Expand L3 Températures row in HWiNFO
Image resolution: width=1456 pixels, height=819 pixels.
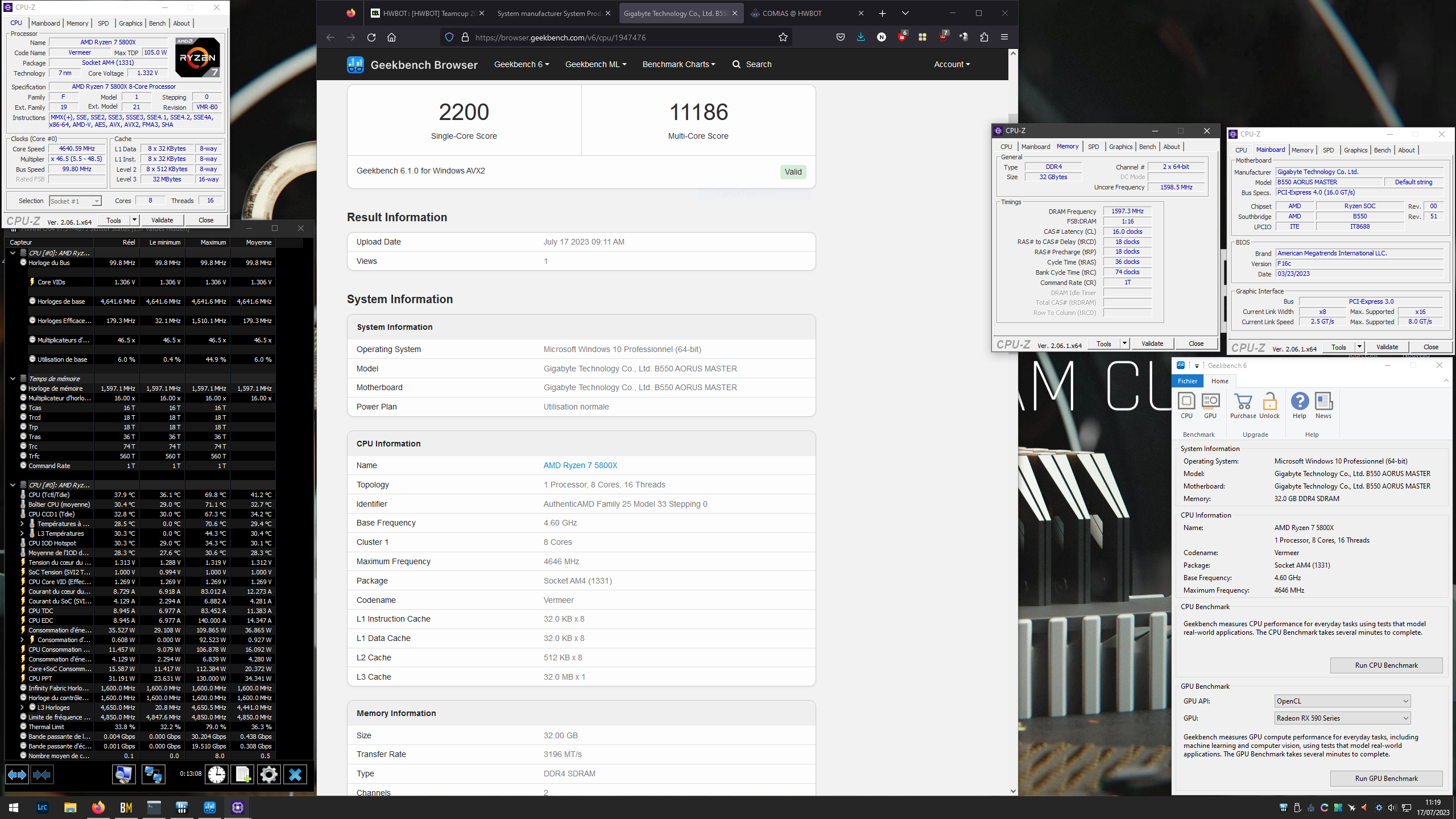pos(22,533)
